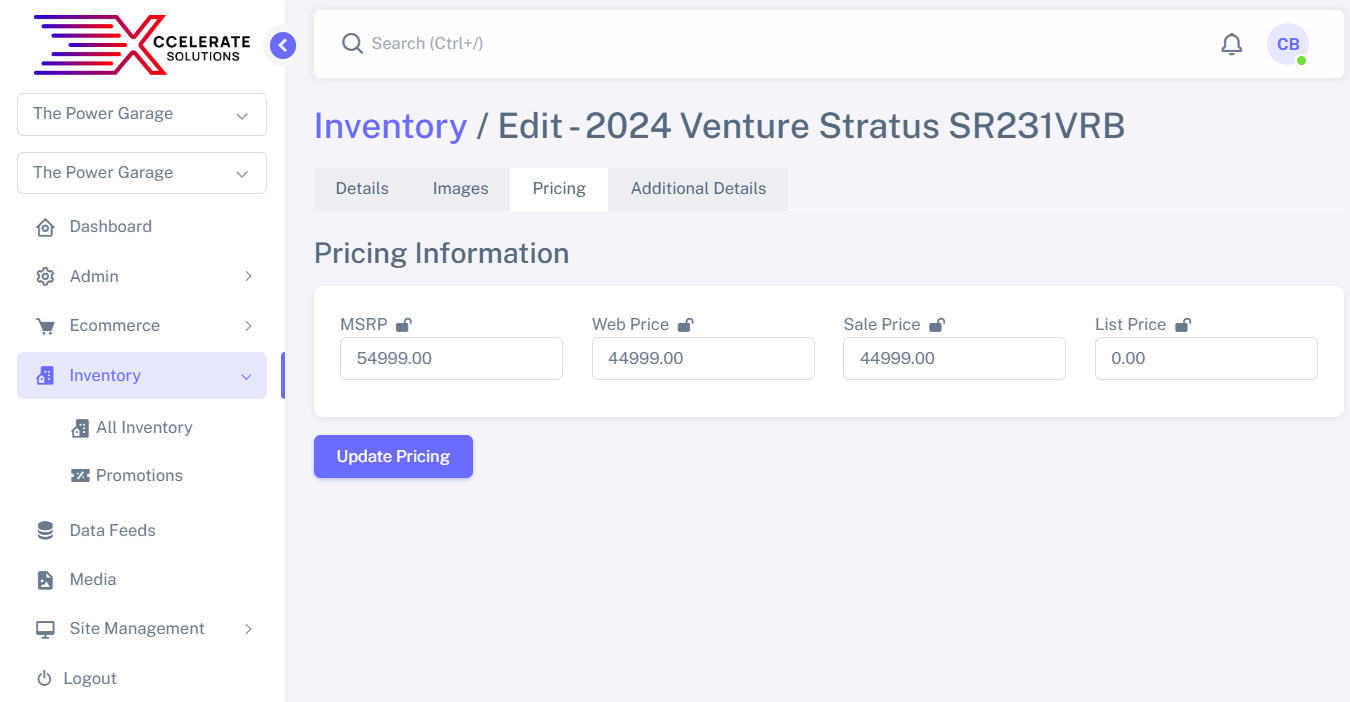Expand the Admin submenu
Screen dimensions: 1350x702
[142, 276]
